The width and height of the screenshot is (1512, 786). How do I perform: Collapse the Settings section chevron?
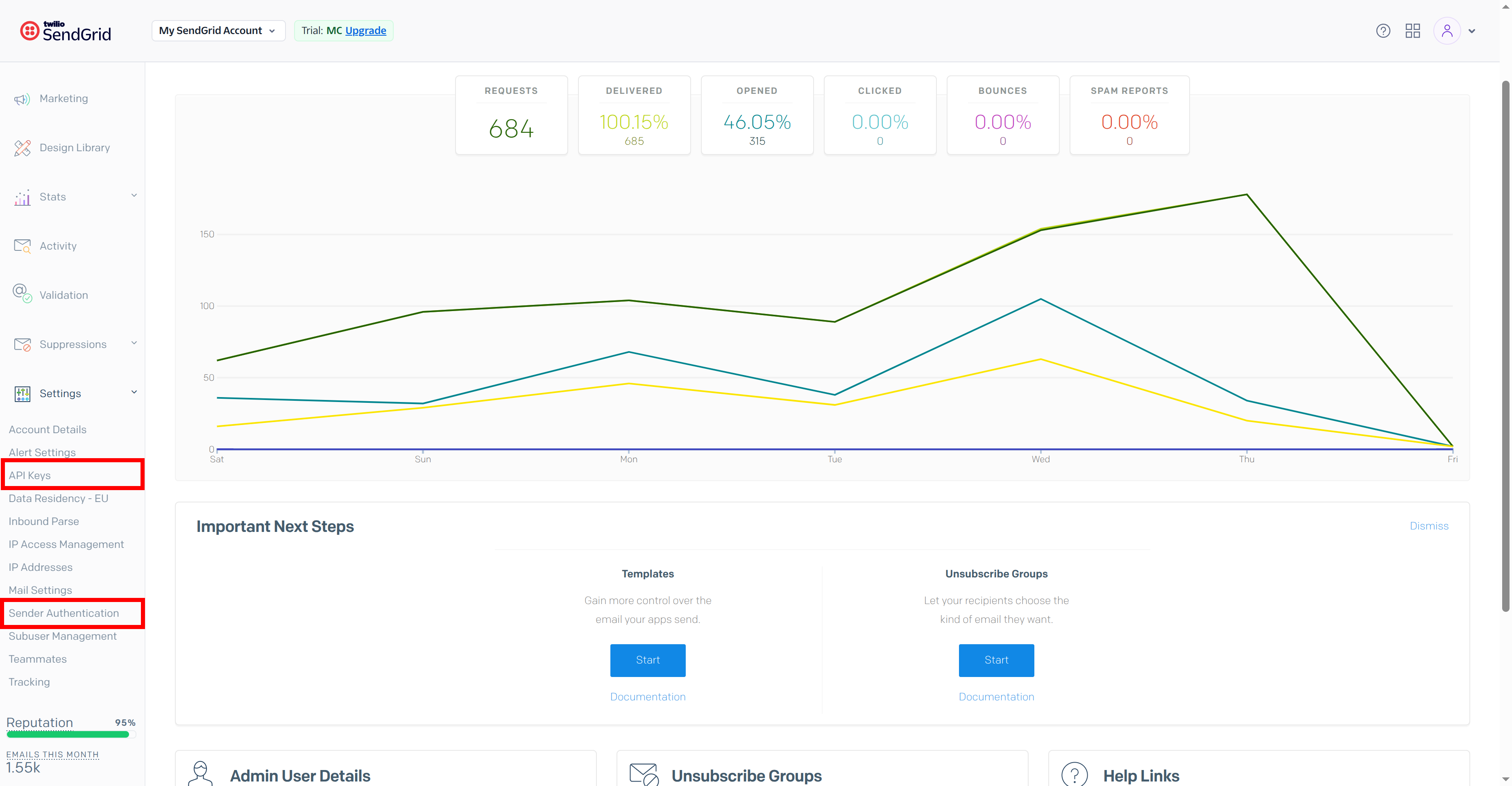coord(134,392)
